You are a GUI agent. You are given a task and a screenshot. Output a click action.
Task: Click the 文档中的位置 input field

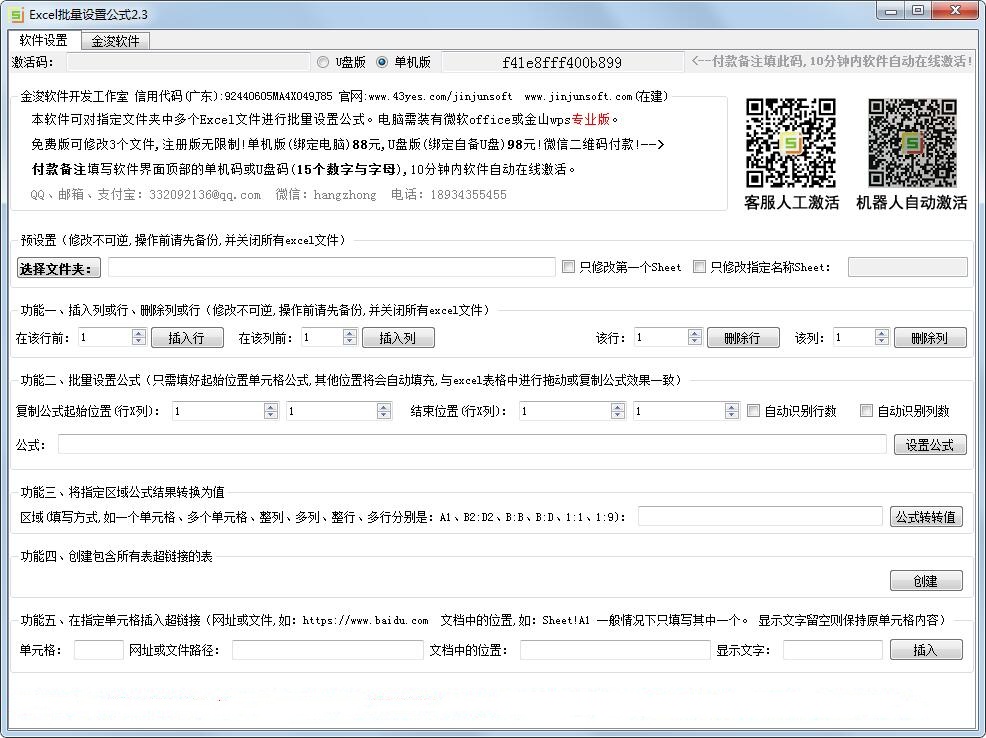click(x=615, y=649)
